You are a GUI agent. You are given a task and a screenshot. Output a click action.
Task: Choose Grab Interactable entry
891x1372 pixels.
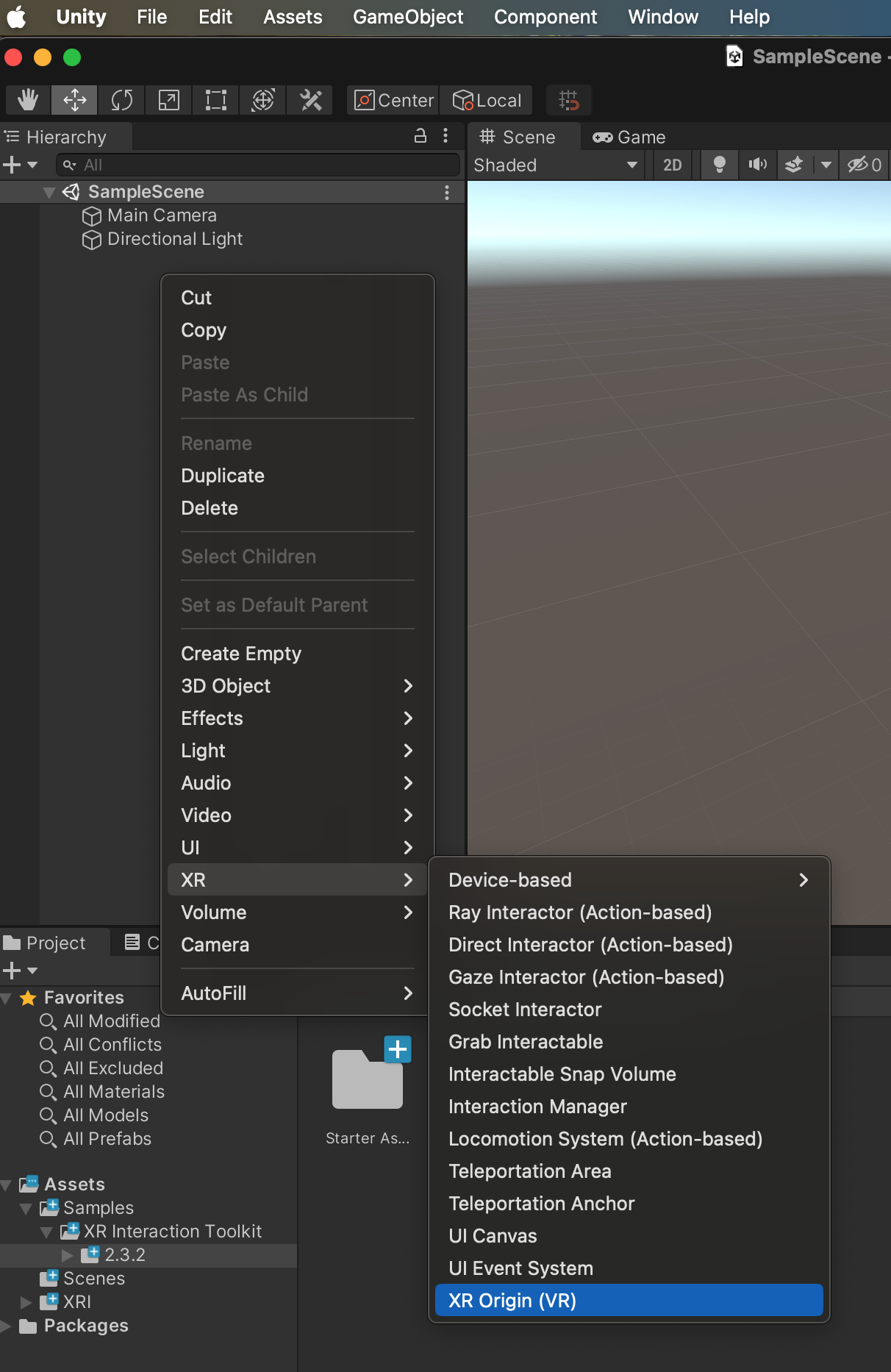[x=629, y=1042]
